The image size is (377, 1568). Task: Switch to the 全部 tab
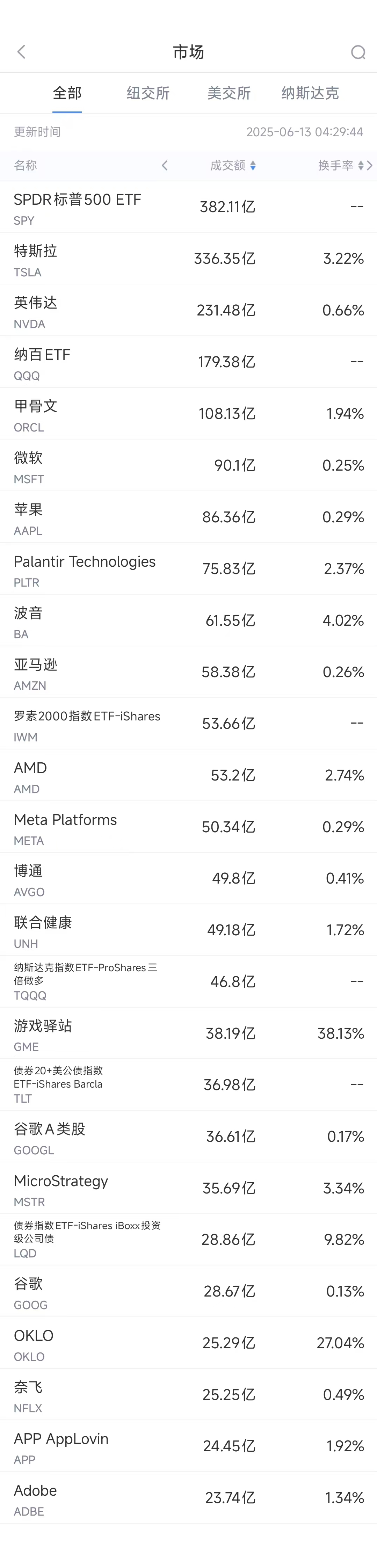(x=67, y=93)
